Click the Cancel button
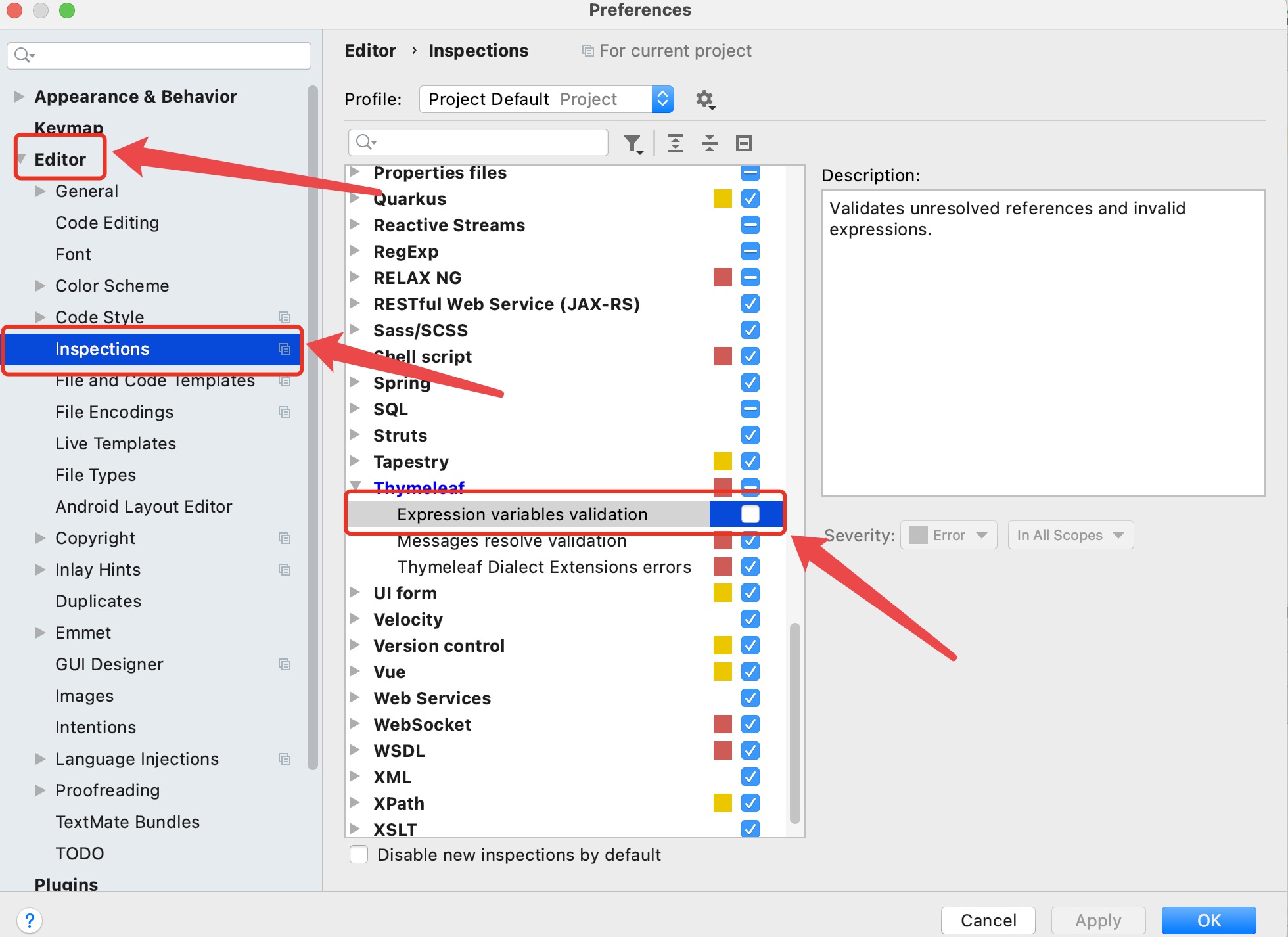Screen dimensions: 1288x937 988,920
